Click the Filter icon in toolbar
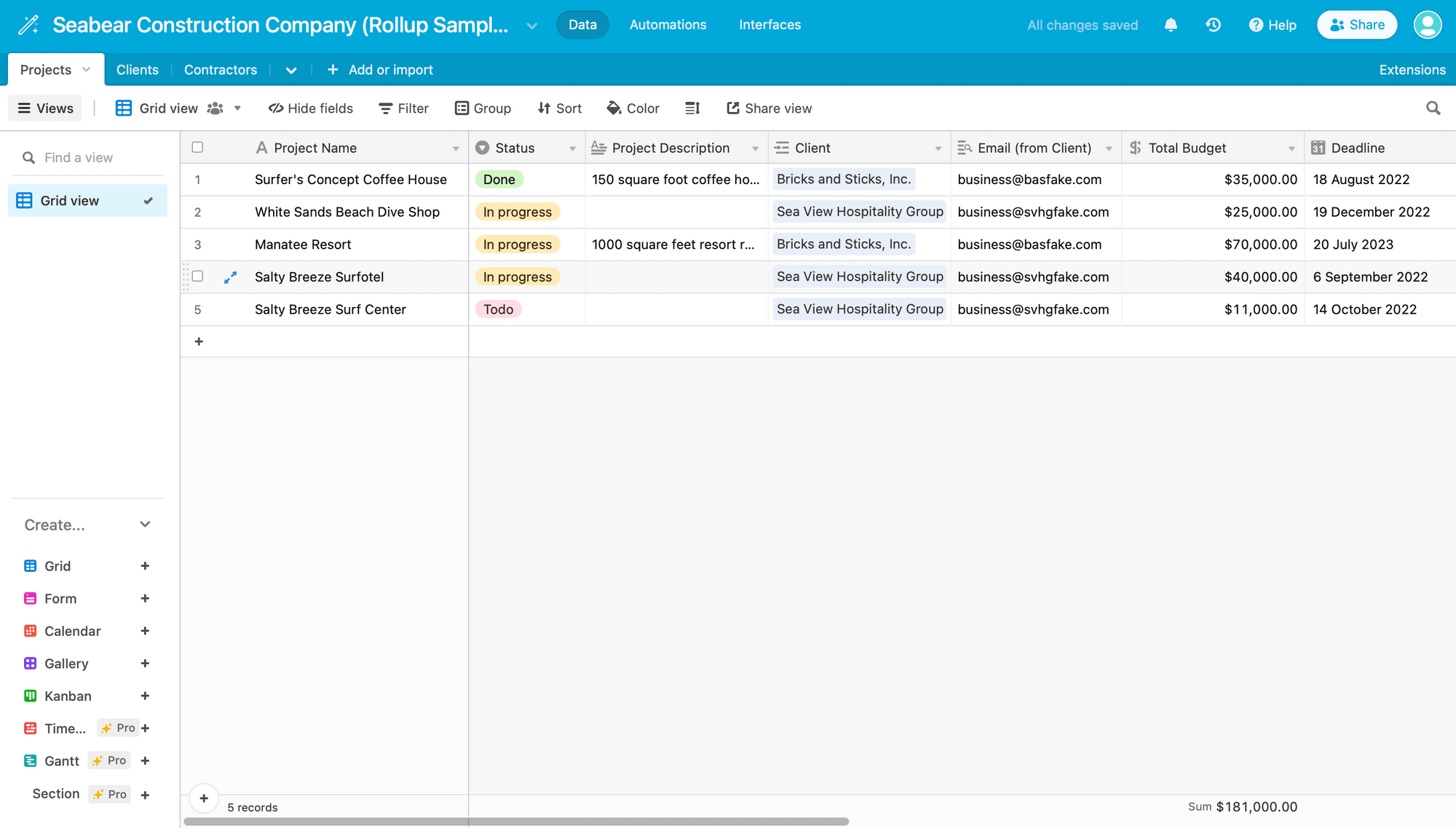Viewport: 1456px width, 828px height. (x=403, y=108)
